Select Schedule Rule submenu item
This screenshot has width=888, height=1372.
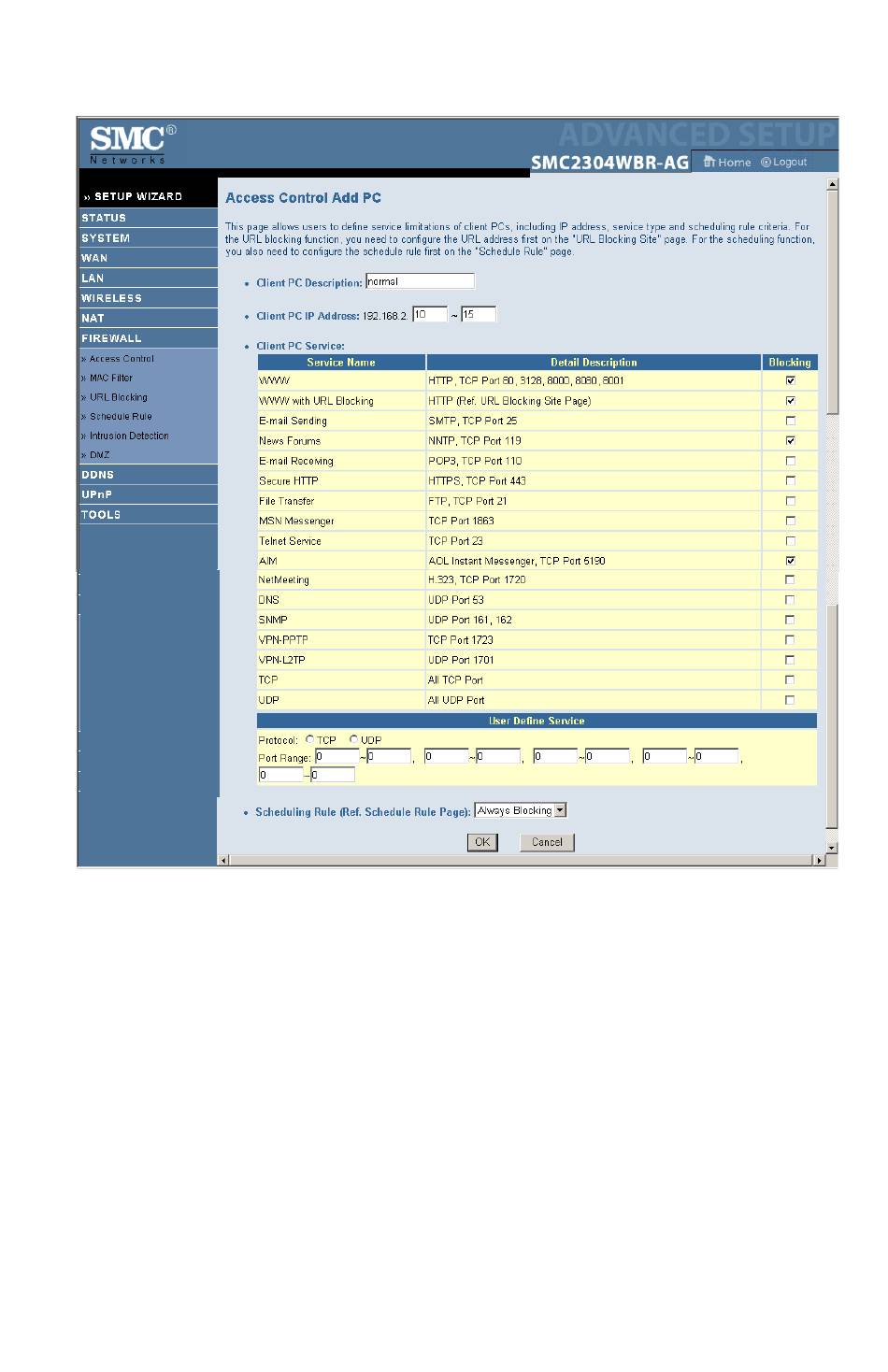tap(121, 417)
